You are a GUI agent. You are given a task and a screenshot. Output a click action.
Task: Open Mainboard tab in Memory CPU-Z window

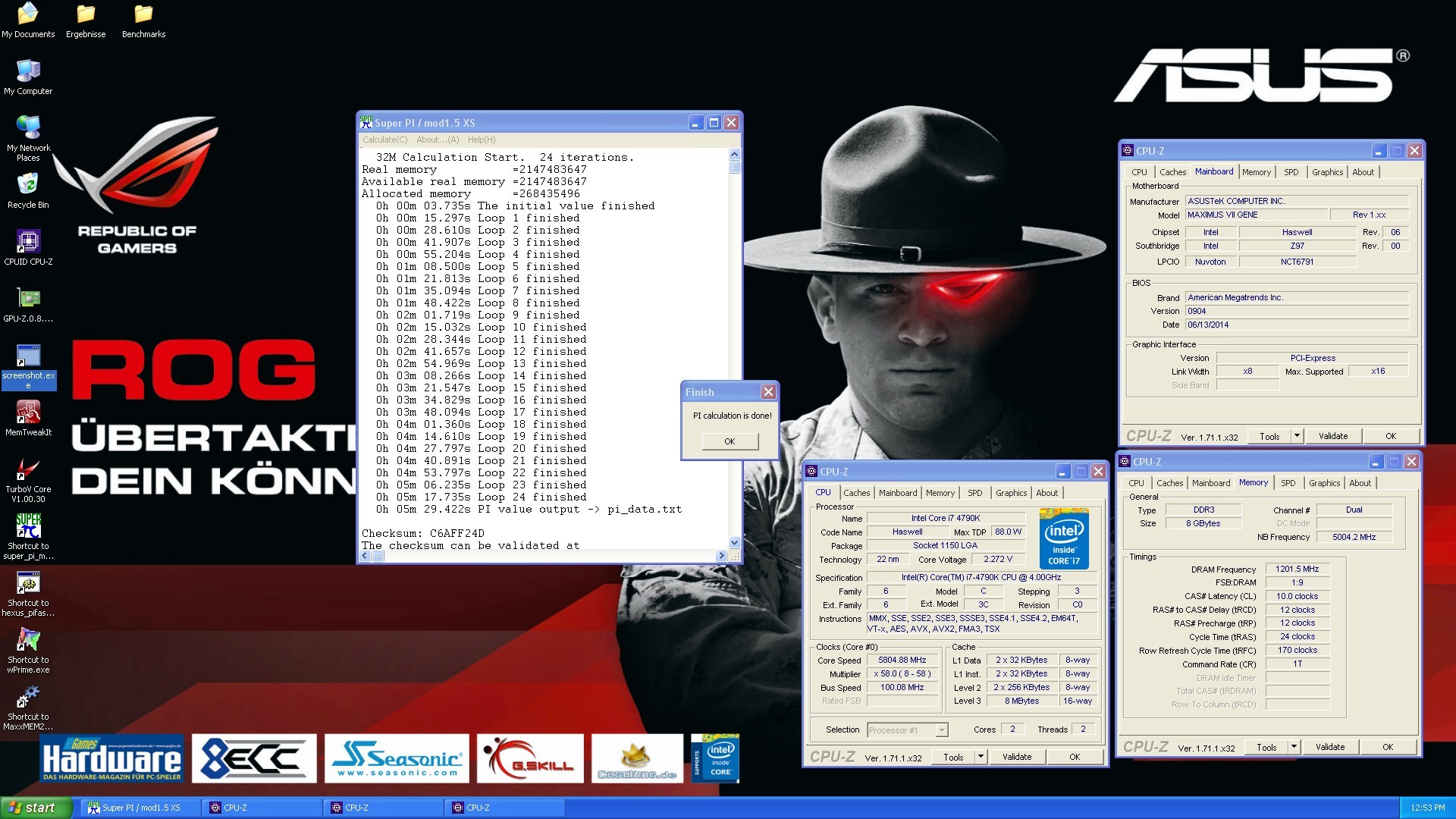pyautogui.click(x=1211, y=483)
